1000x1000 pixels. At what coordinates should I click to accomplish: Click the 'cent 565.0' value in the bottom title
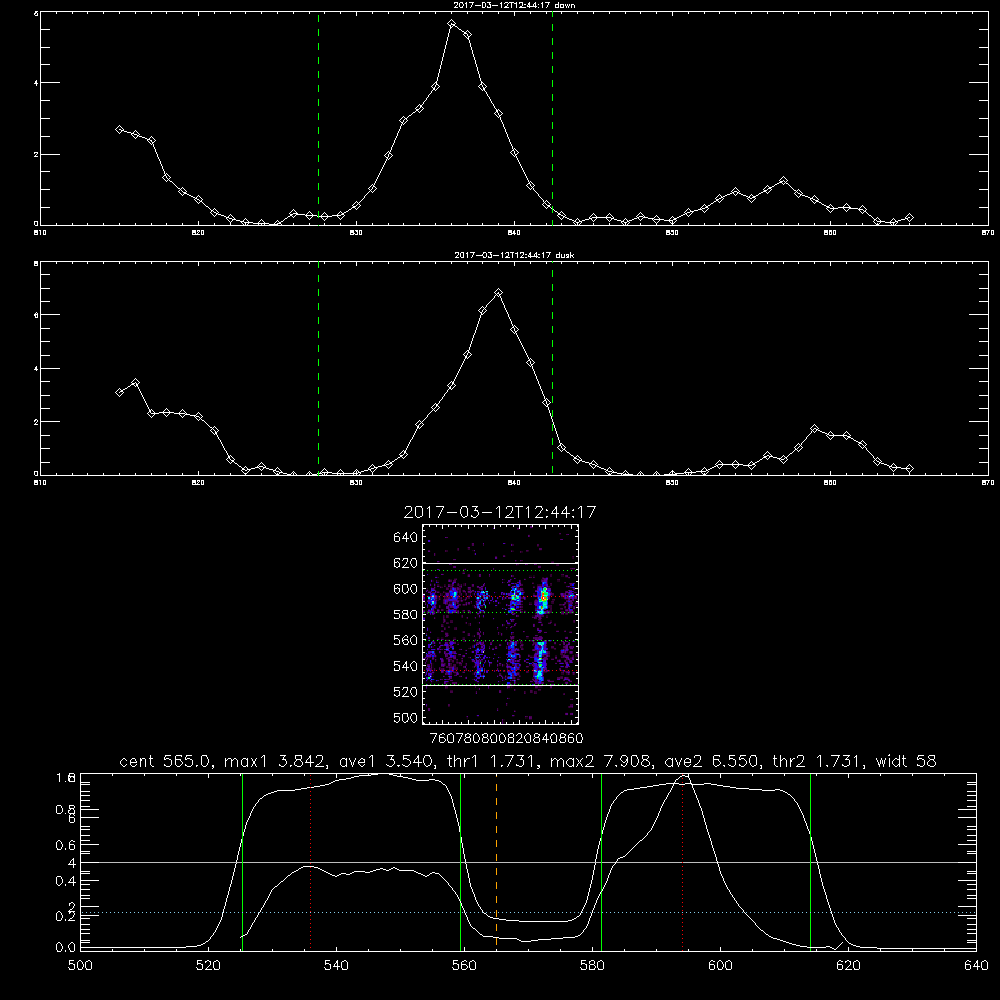(165, 761)
